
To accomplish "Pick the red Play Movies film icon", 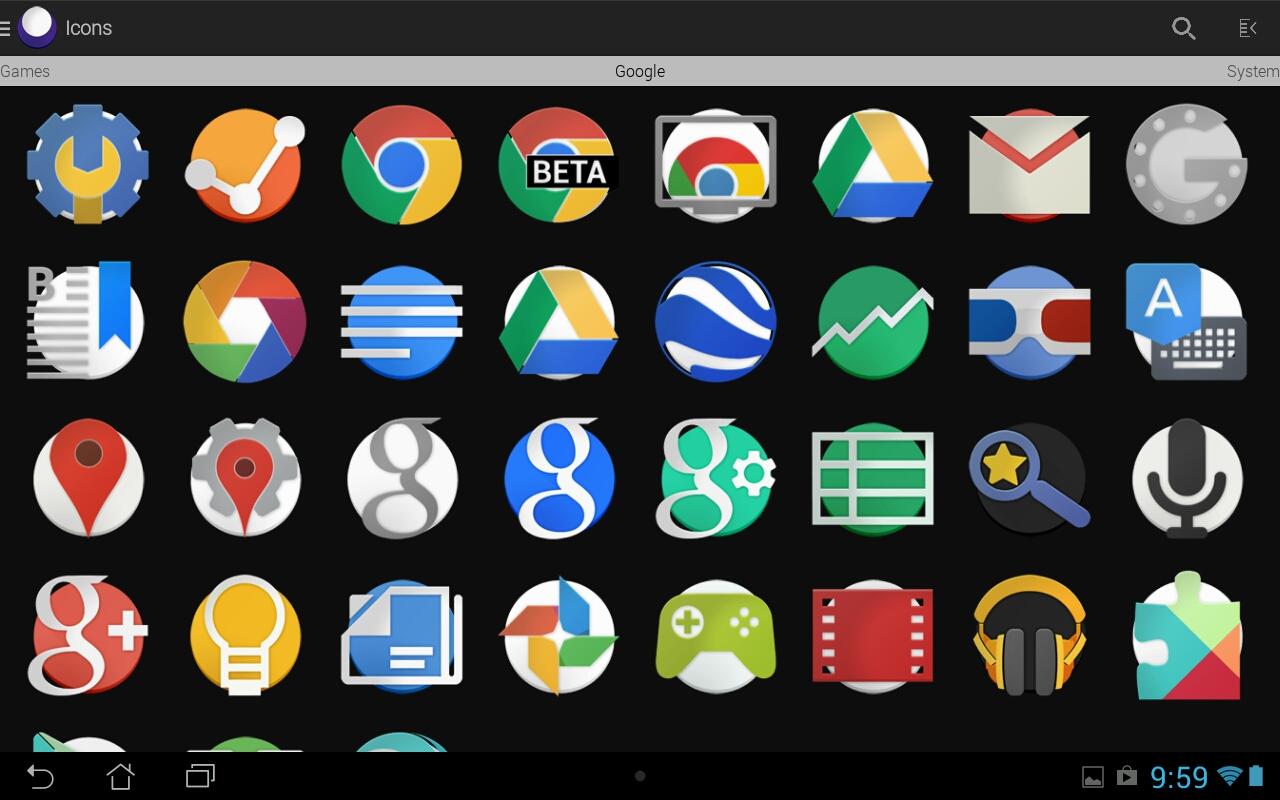I will click(x=873, y=635).
